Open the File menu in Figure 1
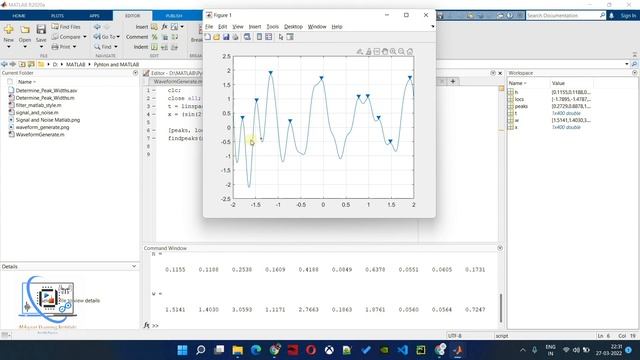The height and width of the screenshot is (360, 640). pos(209,27)
